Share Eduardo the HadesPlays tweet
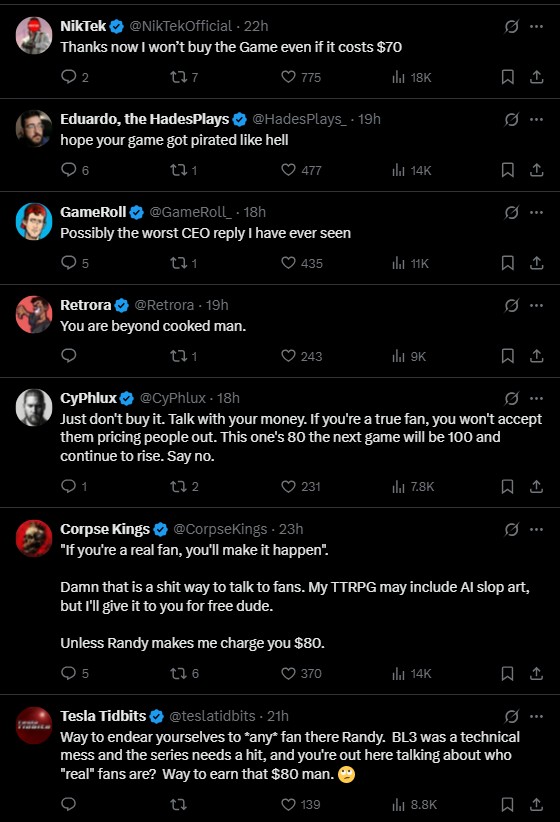Viewport: 560px width, 822px height. pyautogui.click(x=536, y=170)
